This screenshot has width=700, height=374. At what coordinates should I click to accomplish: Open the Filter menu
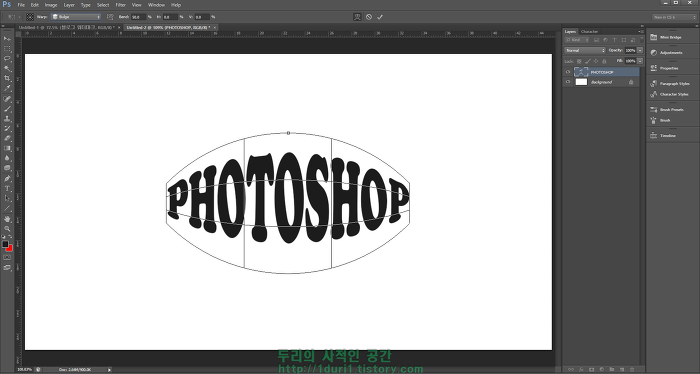[121, 5]
